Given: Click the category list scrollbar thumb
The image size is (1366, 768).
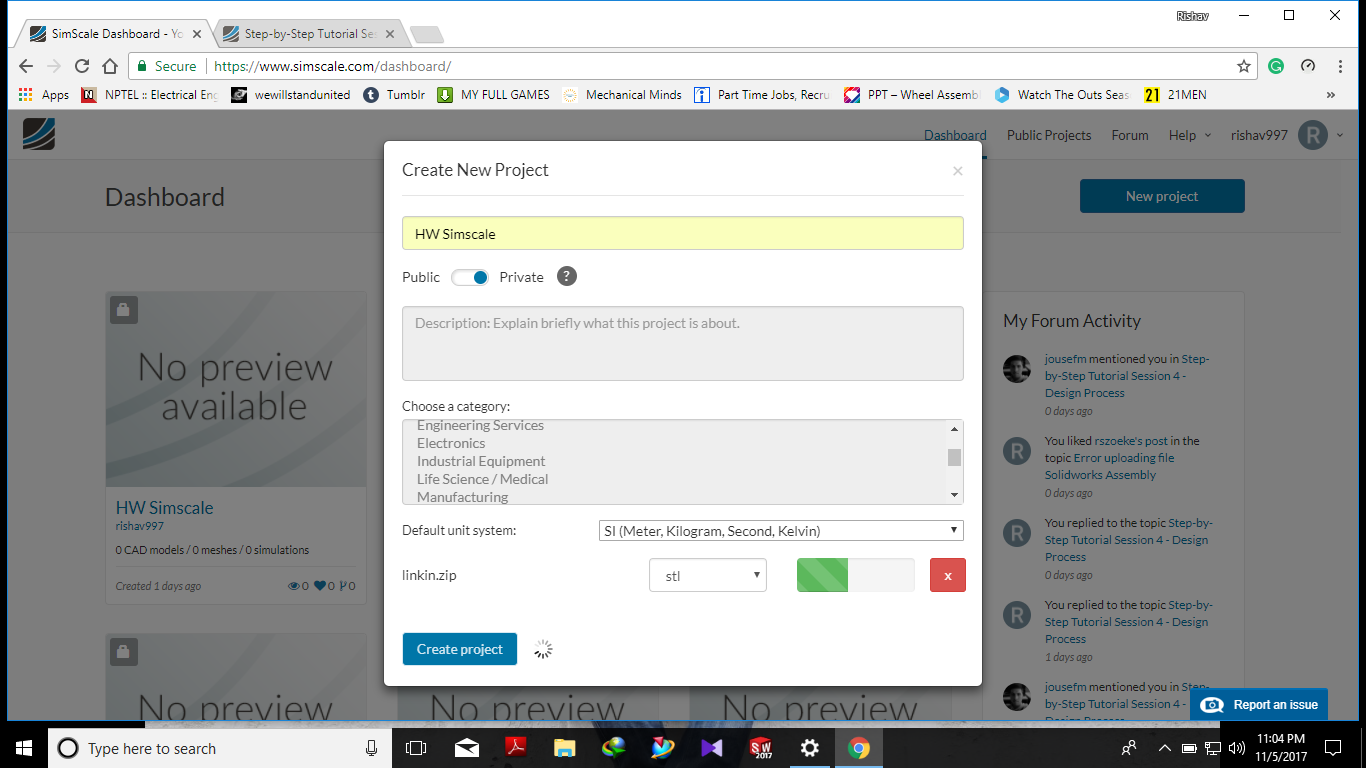Looking at the screenshot, I should [x=955, y=458].
